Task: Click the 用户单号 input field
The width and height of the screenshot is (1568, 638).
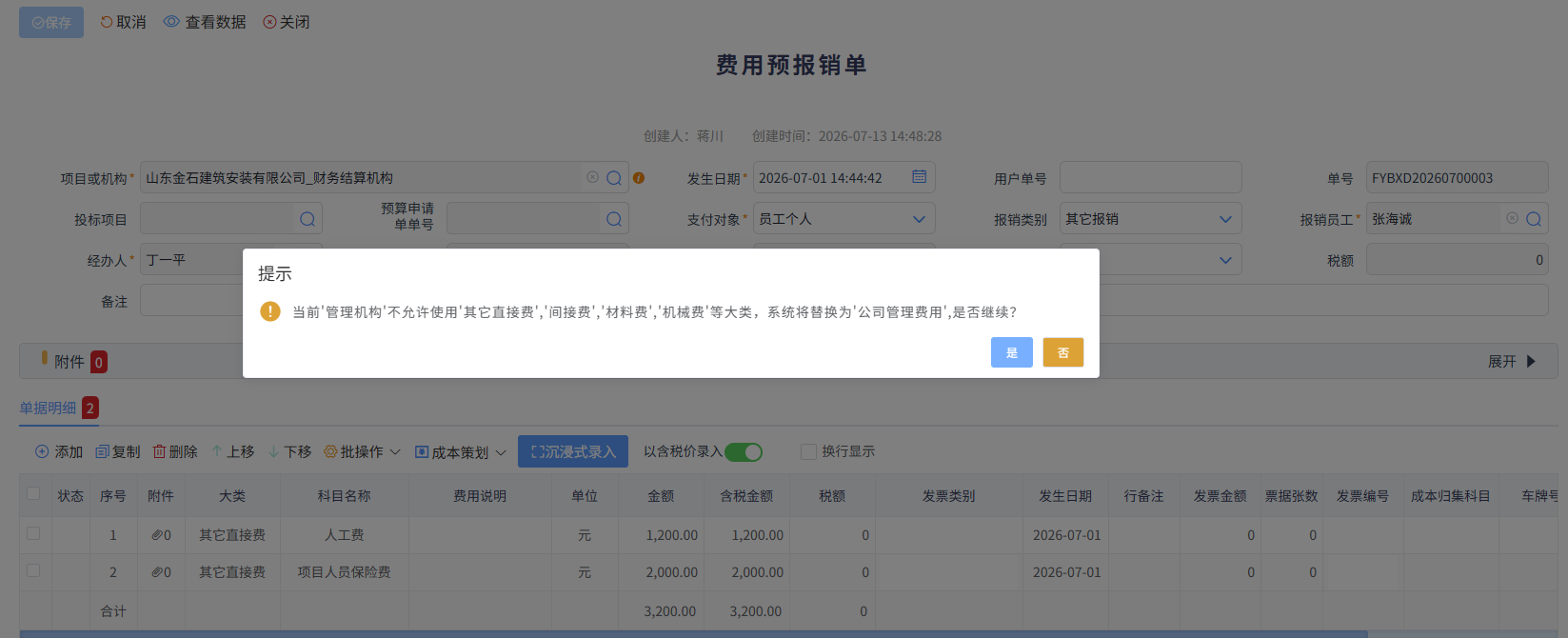Action: (x=1150, y=178)
